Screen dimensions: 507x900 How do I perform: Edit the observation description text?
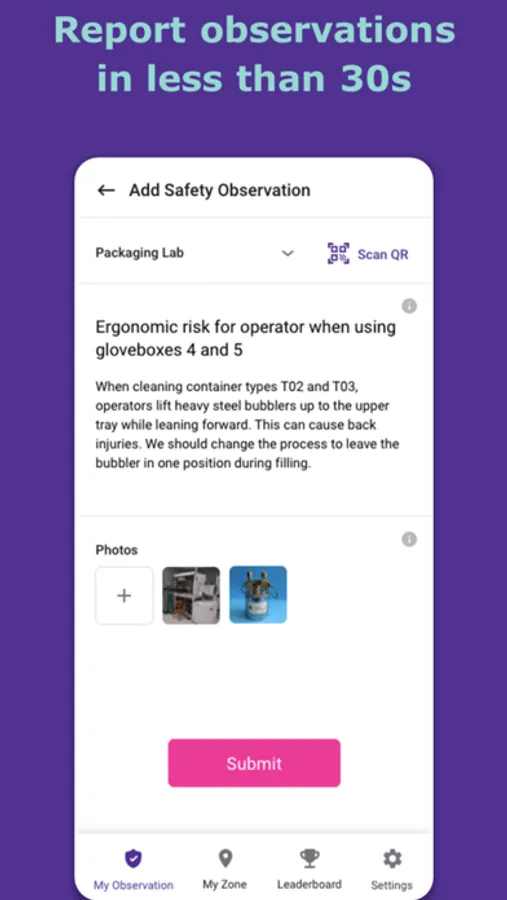(x=247, y=425)
